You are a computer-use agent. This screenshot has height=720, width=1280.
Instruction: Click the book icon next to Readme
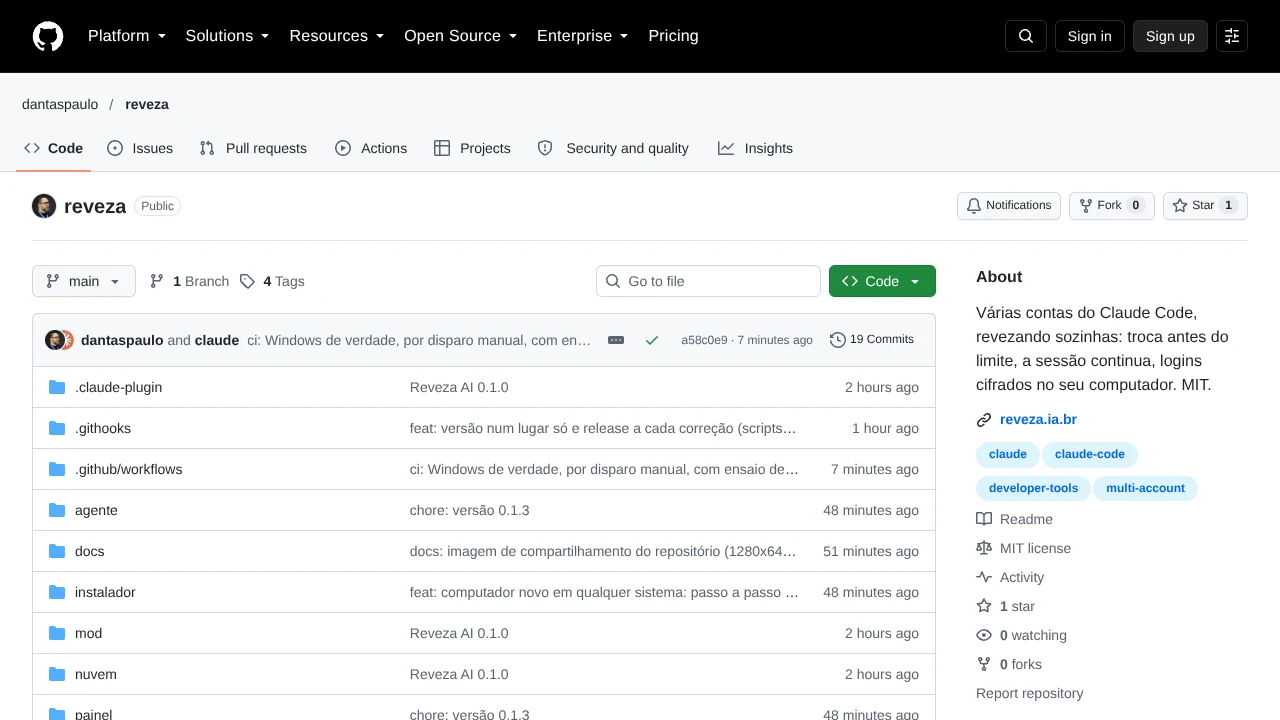click(984, 519)
